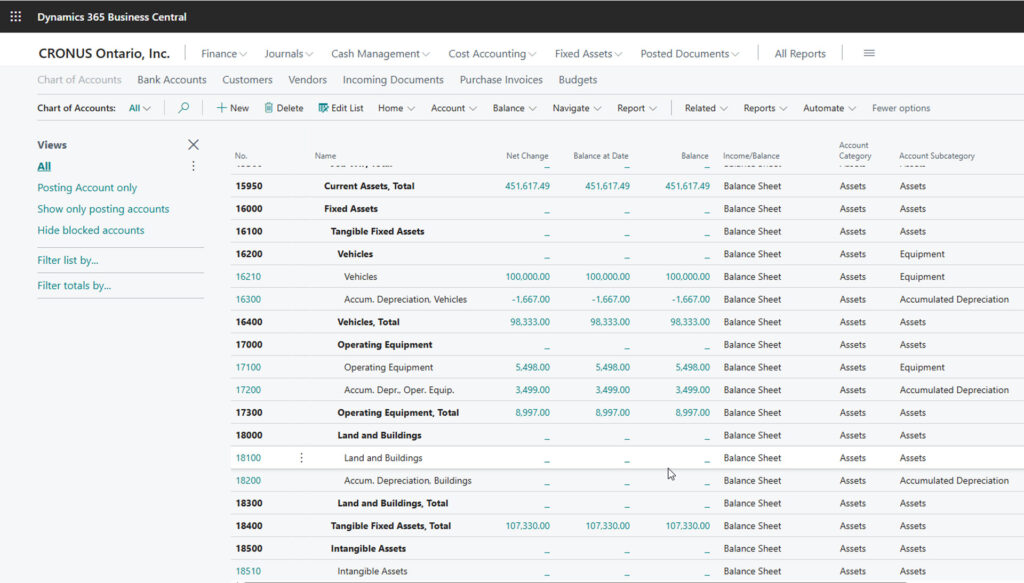Open the Home action dropdown
The width and height of the screenshot is (1024, 583).
tap(396, 108)
